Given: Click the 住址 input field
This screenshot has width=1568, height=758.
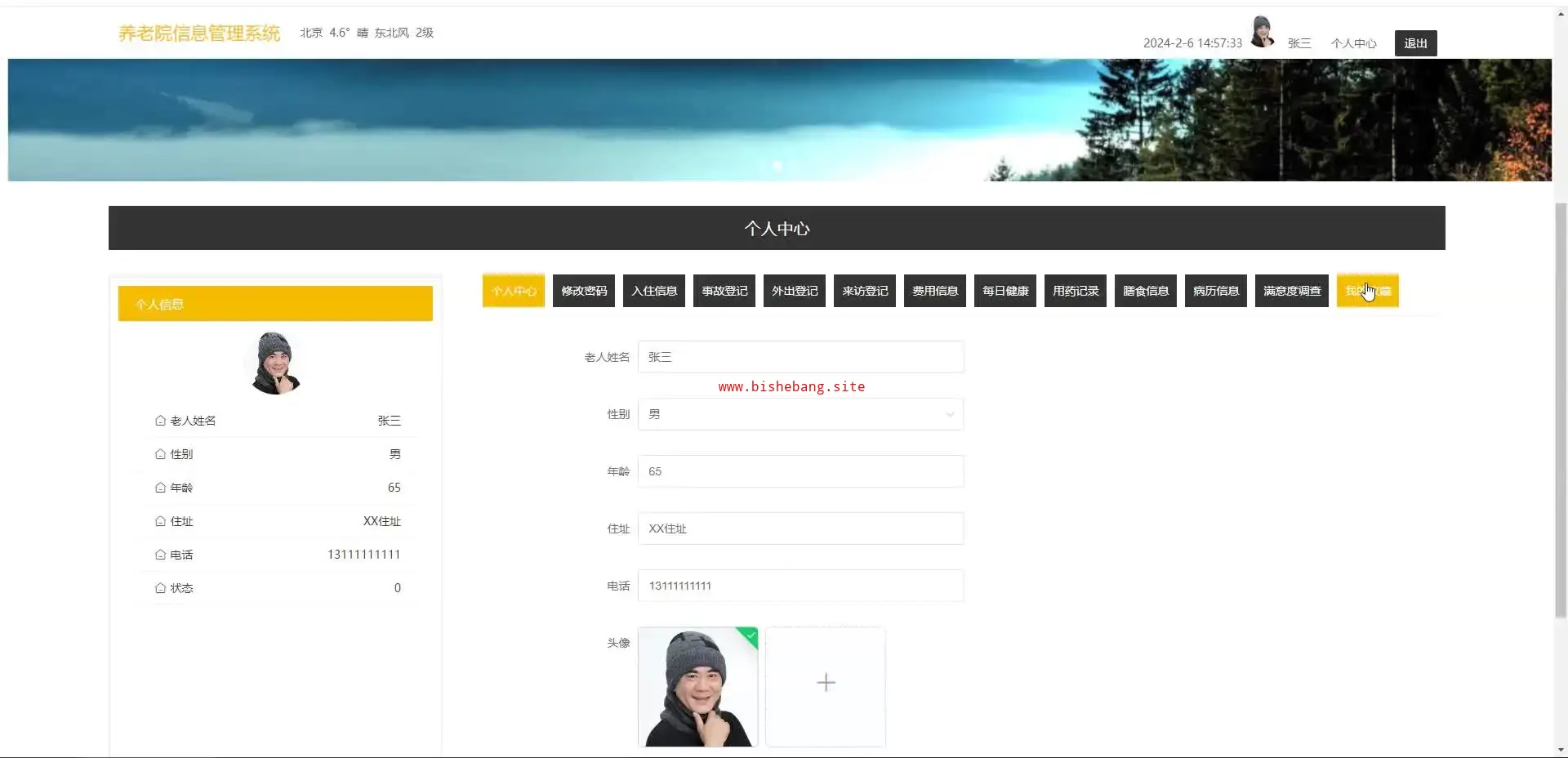Looking at the screenshot, I should 800,528.
